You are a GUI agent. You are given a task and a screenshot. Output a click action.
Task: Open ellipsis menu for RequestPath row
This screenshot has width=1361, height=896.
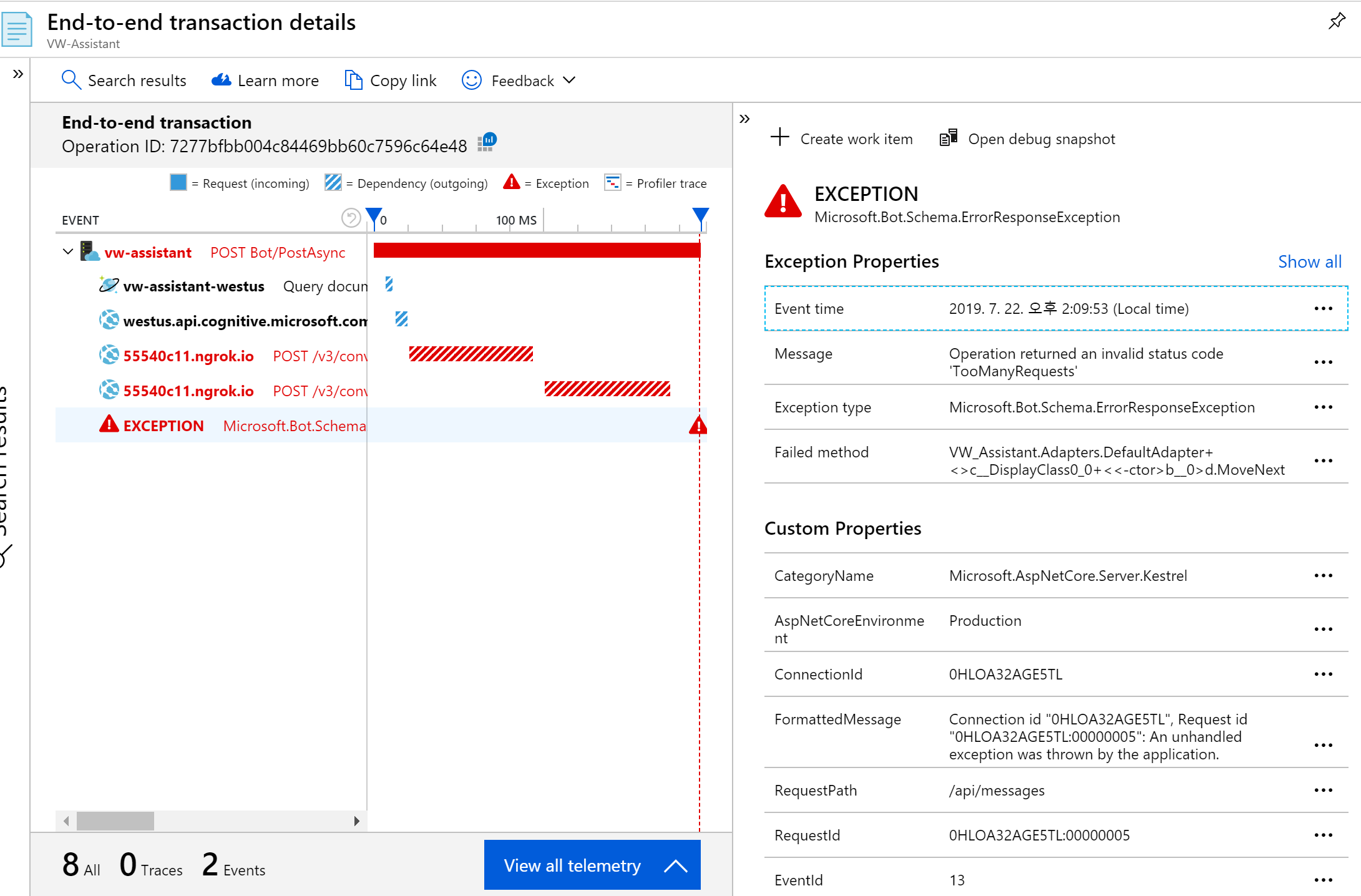coord(1323,790)
